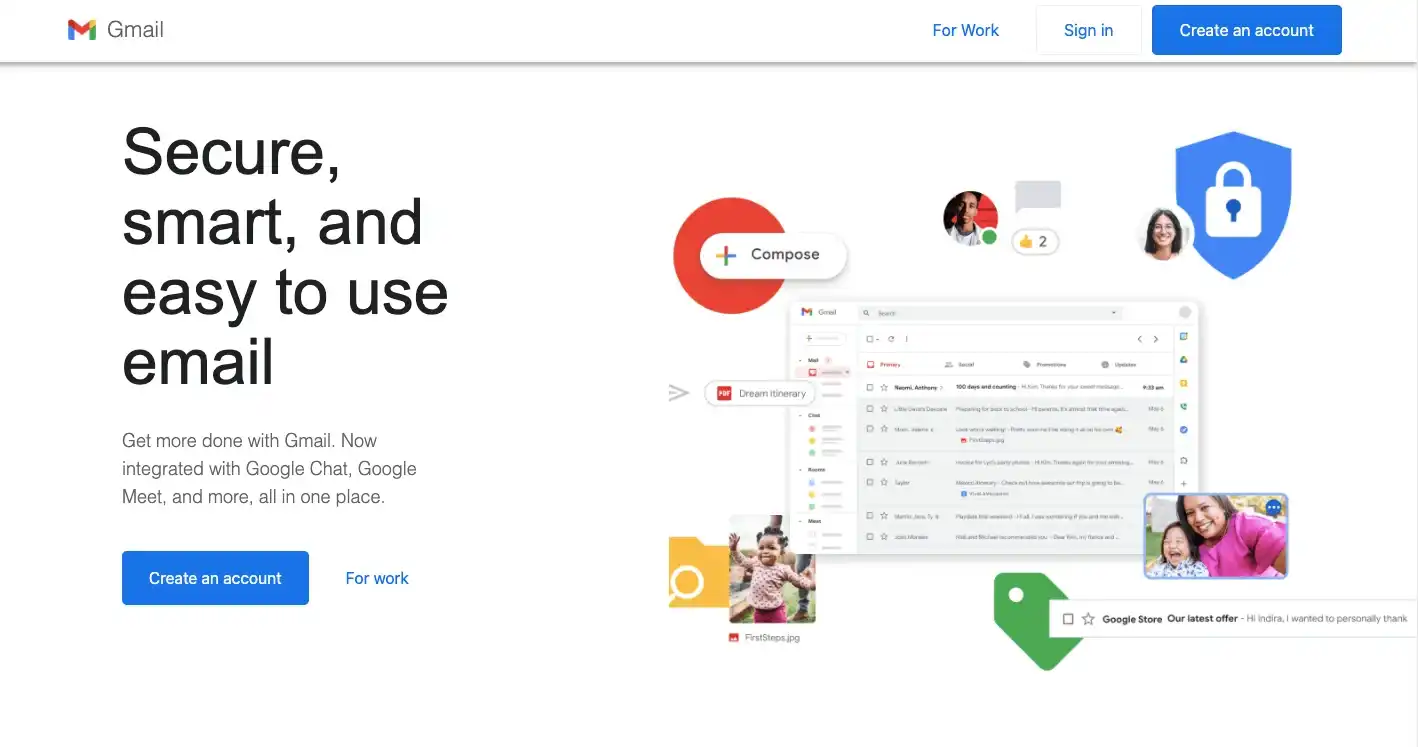Click the header Create an account button
This screenshot has width=1418, height=747.
(1246, 30)
